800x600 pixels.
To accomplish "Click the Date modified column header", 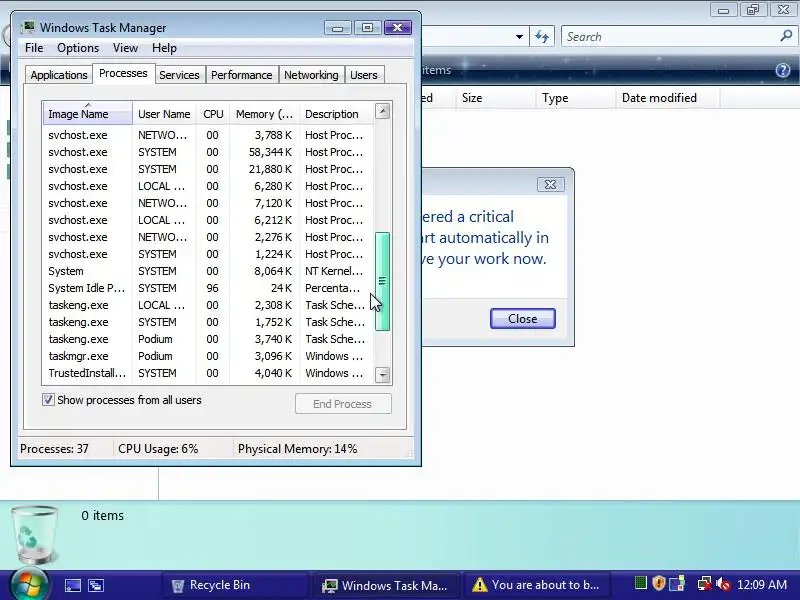I will click(x=668, y=97).
